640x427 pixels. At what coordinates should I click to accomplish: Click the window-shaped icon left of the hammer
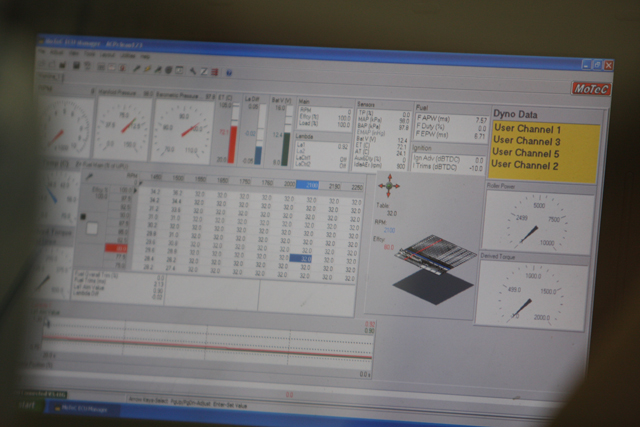point(179,70)
